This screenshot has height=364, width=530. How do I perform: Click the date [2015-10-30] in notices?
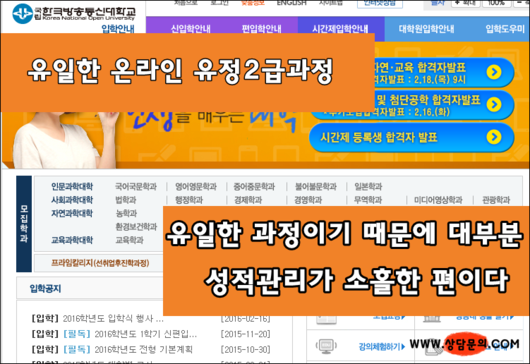click(x=246, y=349)
